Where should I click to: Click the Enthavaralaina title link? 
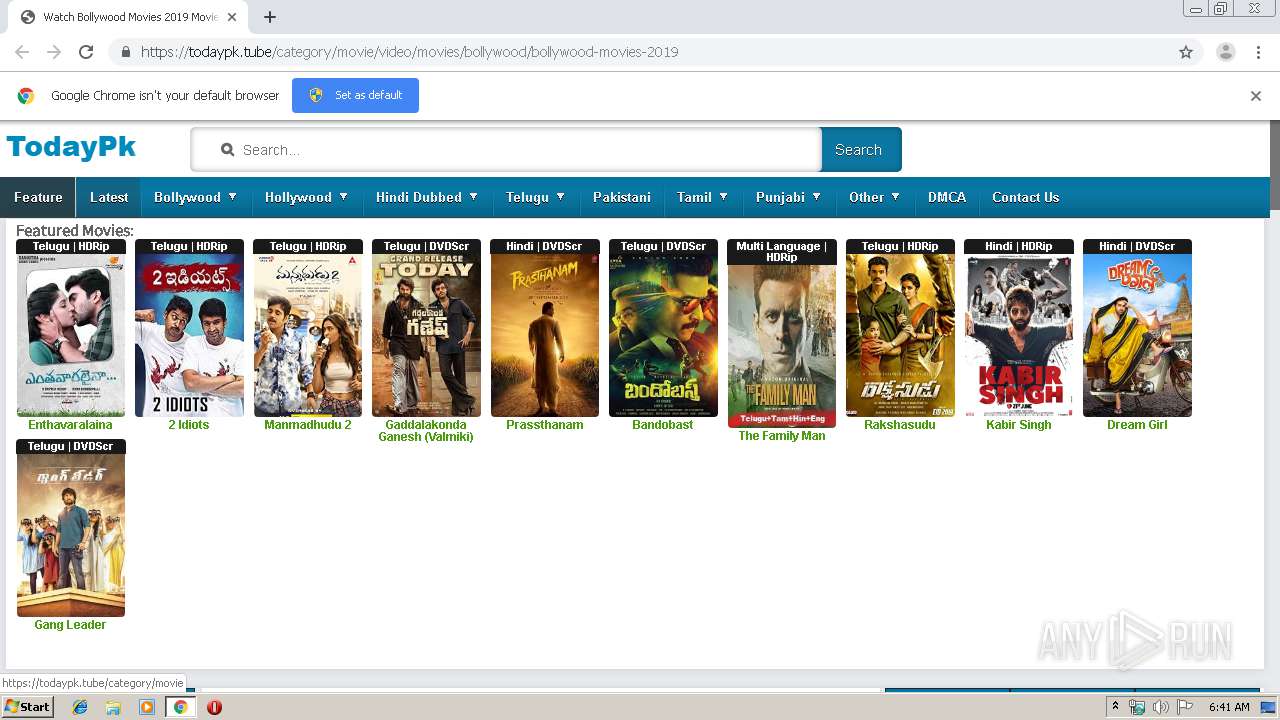pyautogui.click(x=70, y=425)
